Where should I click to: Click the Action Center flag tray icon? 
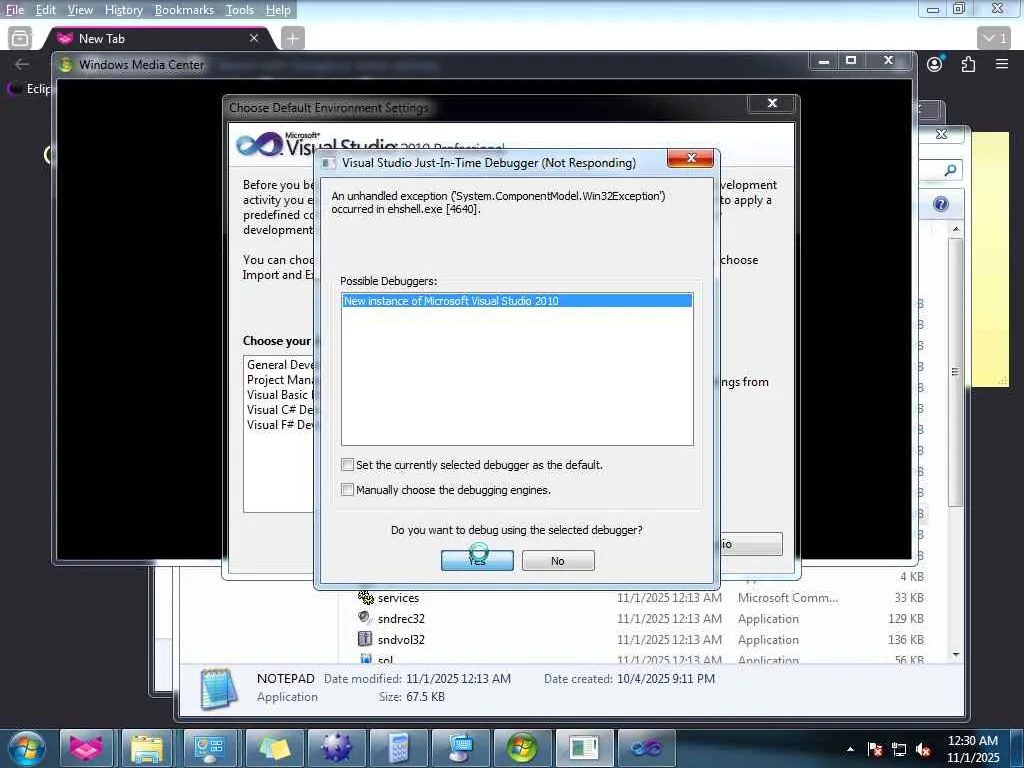pos(875,749)
